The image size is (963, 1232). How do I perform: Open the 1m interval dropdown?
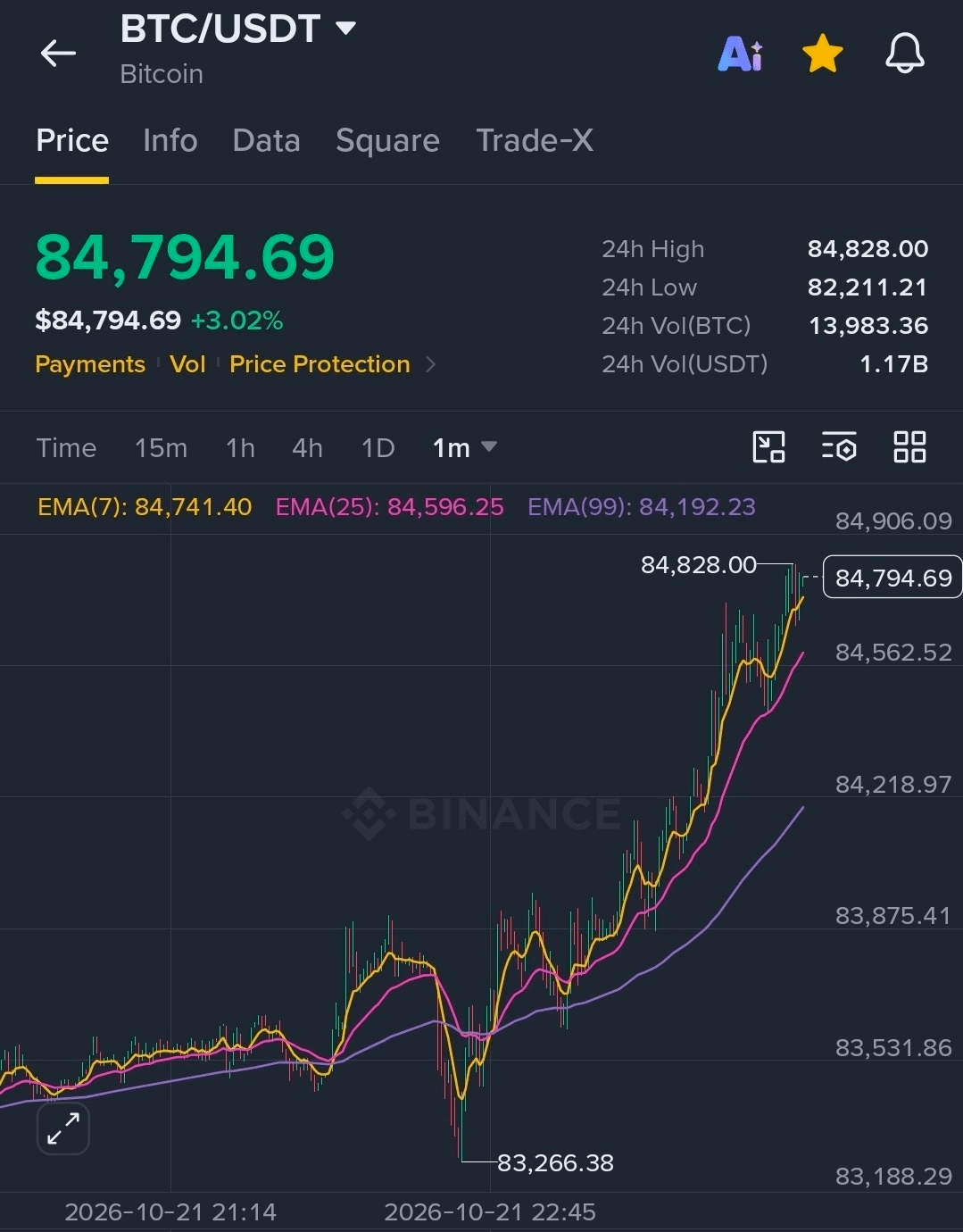tap(464, 448)
